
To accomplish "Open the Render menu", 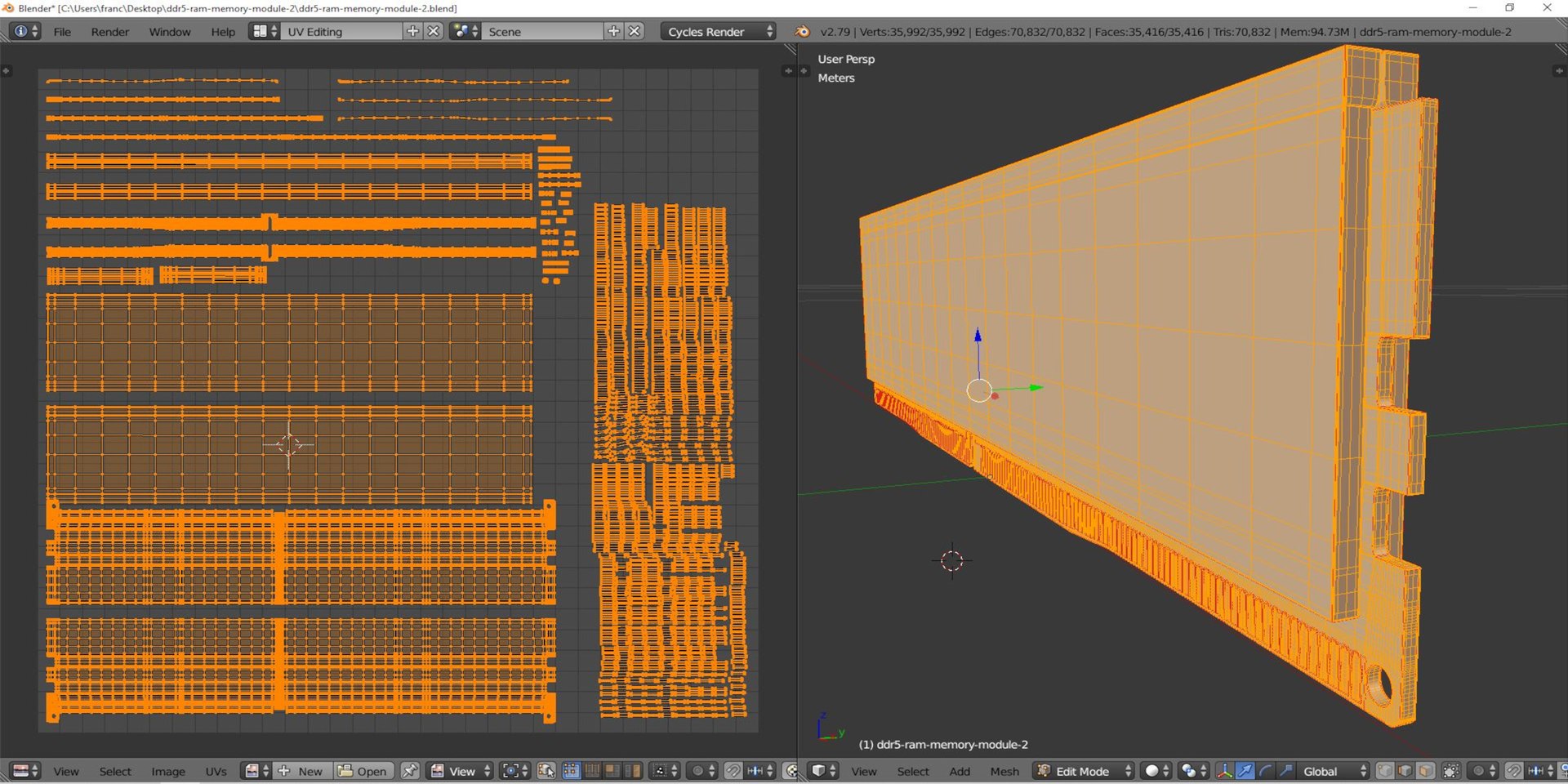I will (x=109, y=31).
